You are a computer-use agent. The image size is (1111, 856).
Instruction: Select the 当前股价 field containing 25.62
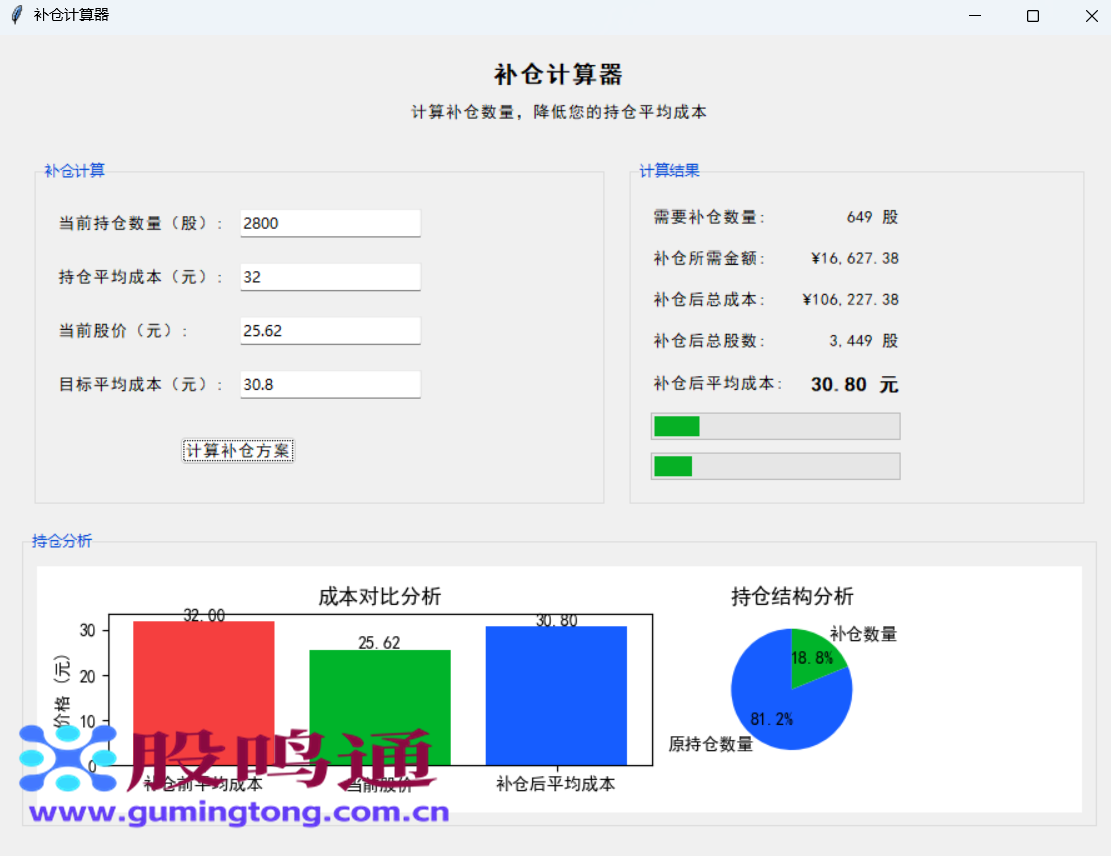330,330
